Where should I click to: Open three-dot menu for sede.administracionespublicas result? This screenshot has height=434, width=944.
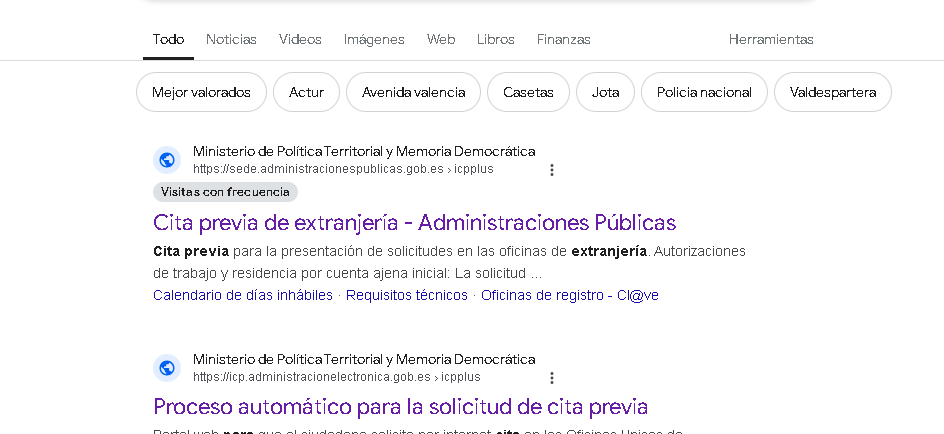551,170
